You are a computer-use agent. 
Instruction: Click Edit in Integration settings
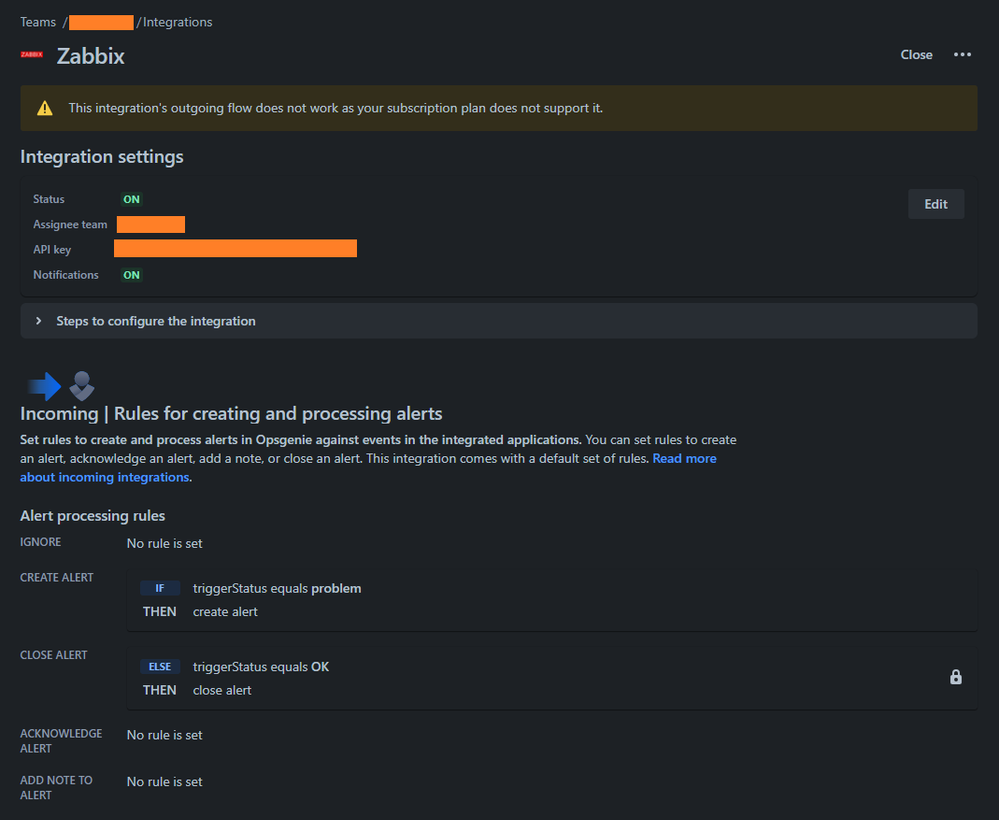tap(936, 204)
